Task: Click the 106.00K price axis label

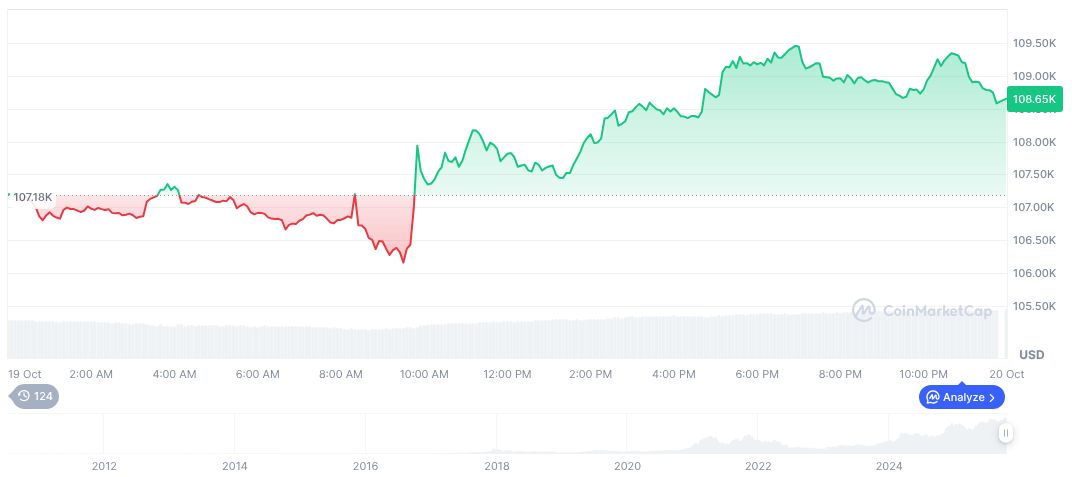Action: pos(1035,273)
